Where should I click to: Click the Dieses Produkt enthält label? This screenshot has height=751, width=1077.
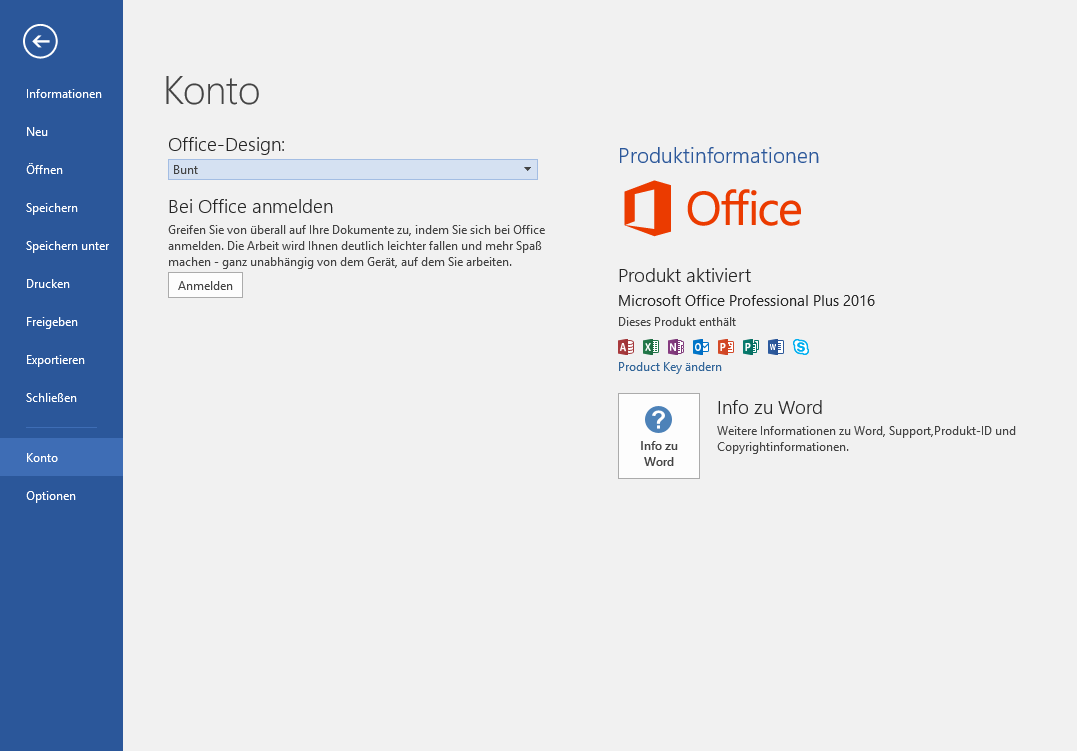[677, 322]
